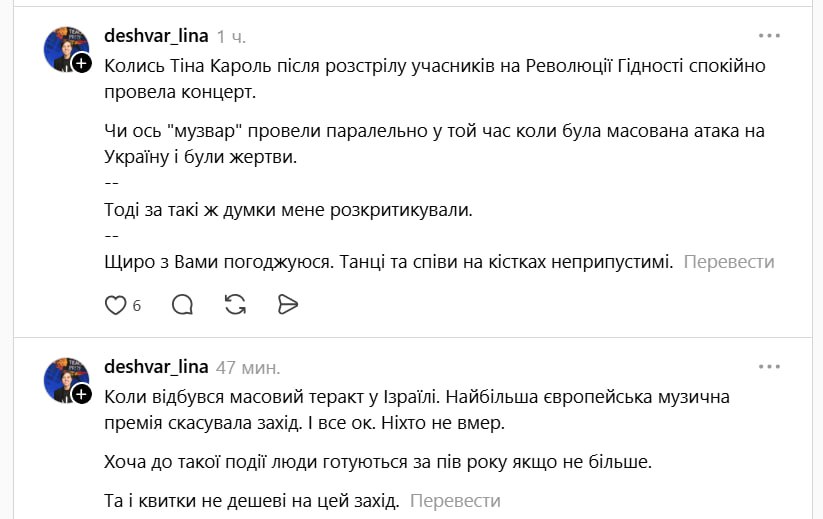
Task: Open the second post's profile avatar
Action: point(64,379)
